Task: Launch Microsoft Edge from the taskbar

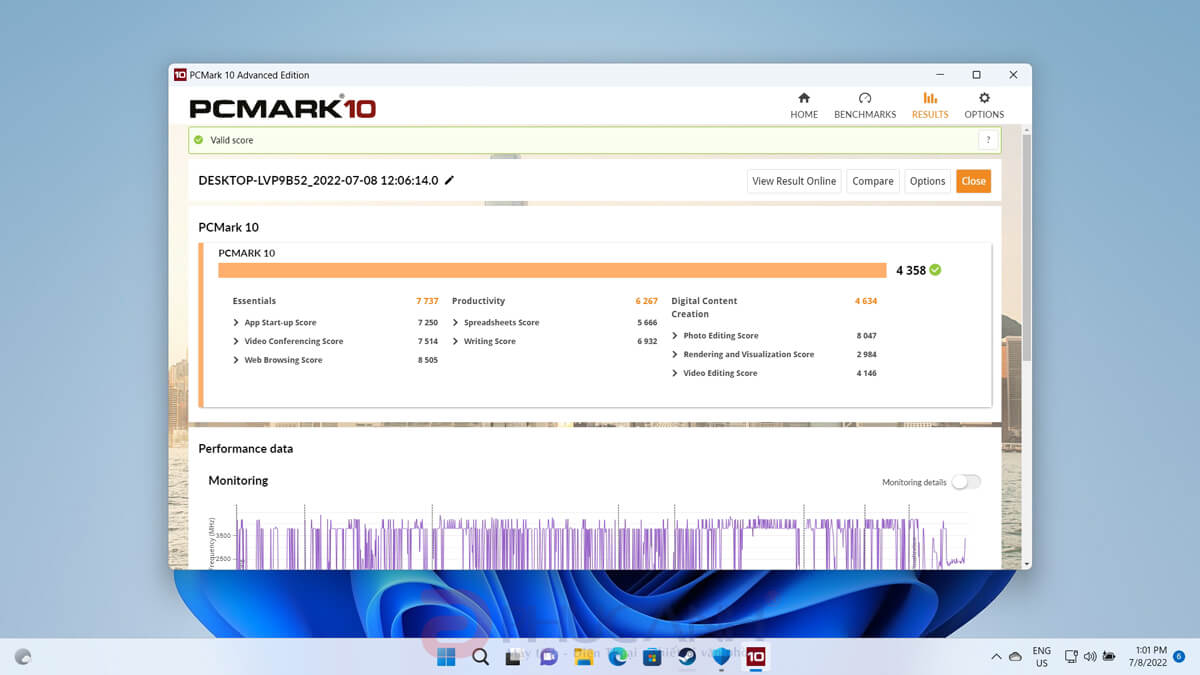Action: pyautogui.click(x=618, y=657)
